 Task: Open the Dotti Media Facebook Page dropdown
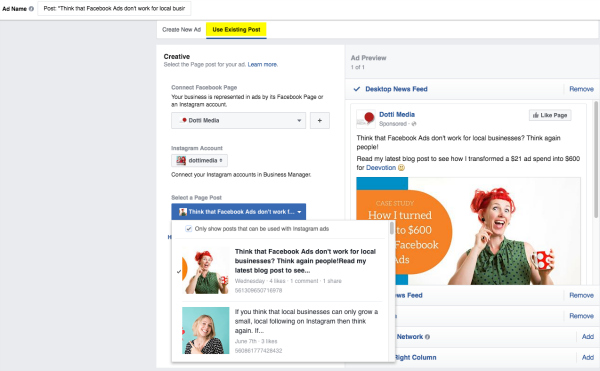pyautogui.click(x=238, y=120)
